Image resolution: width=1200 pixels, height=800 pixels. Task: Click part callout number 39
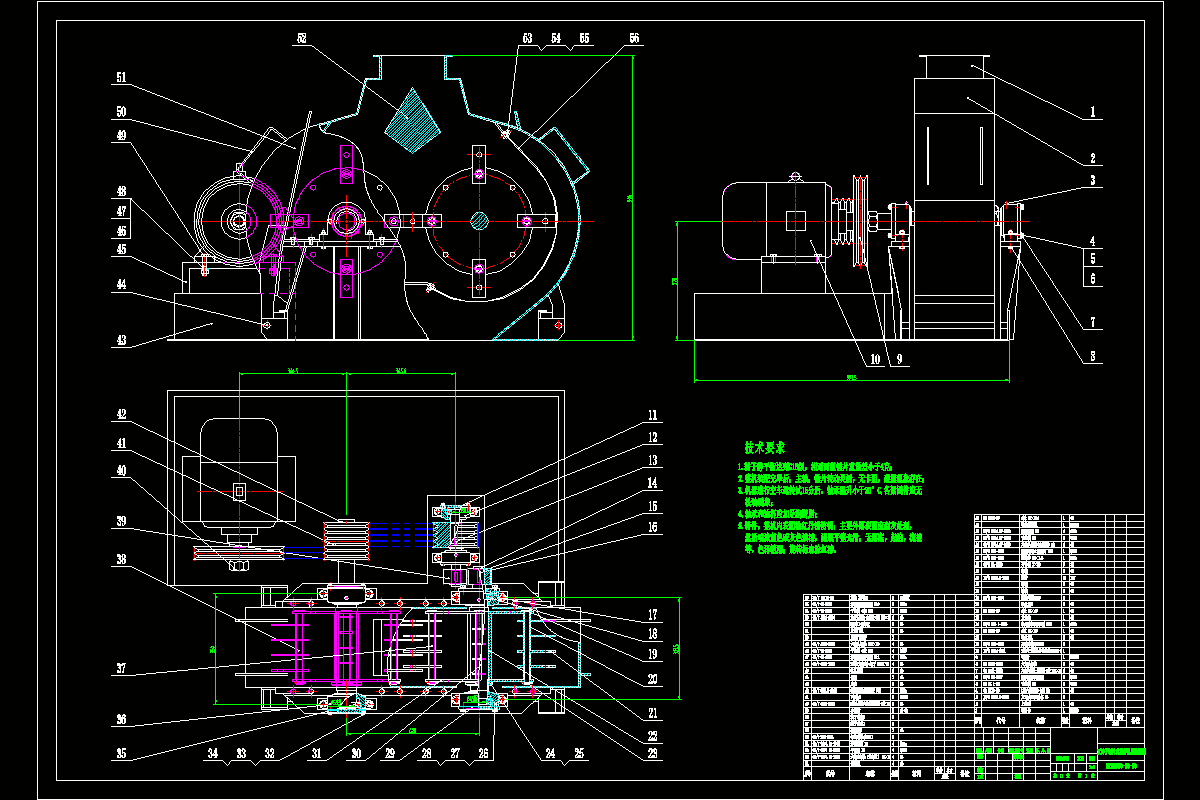pos(122,520)
